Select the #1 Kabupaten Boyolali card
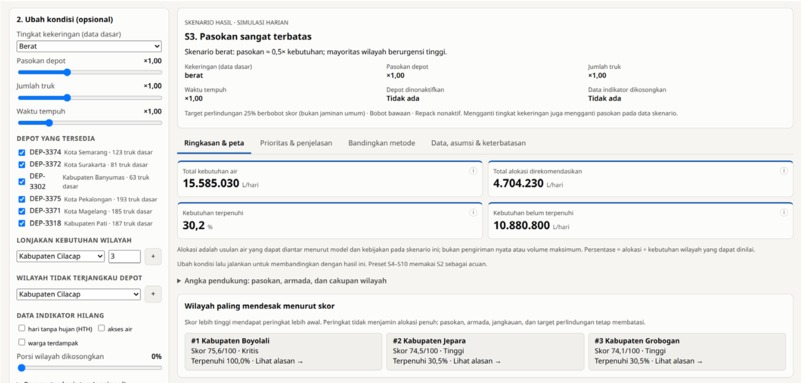Viewport: 806px width, 383px height. tap(283, 351)
